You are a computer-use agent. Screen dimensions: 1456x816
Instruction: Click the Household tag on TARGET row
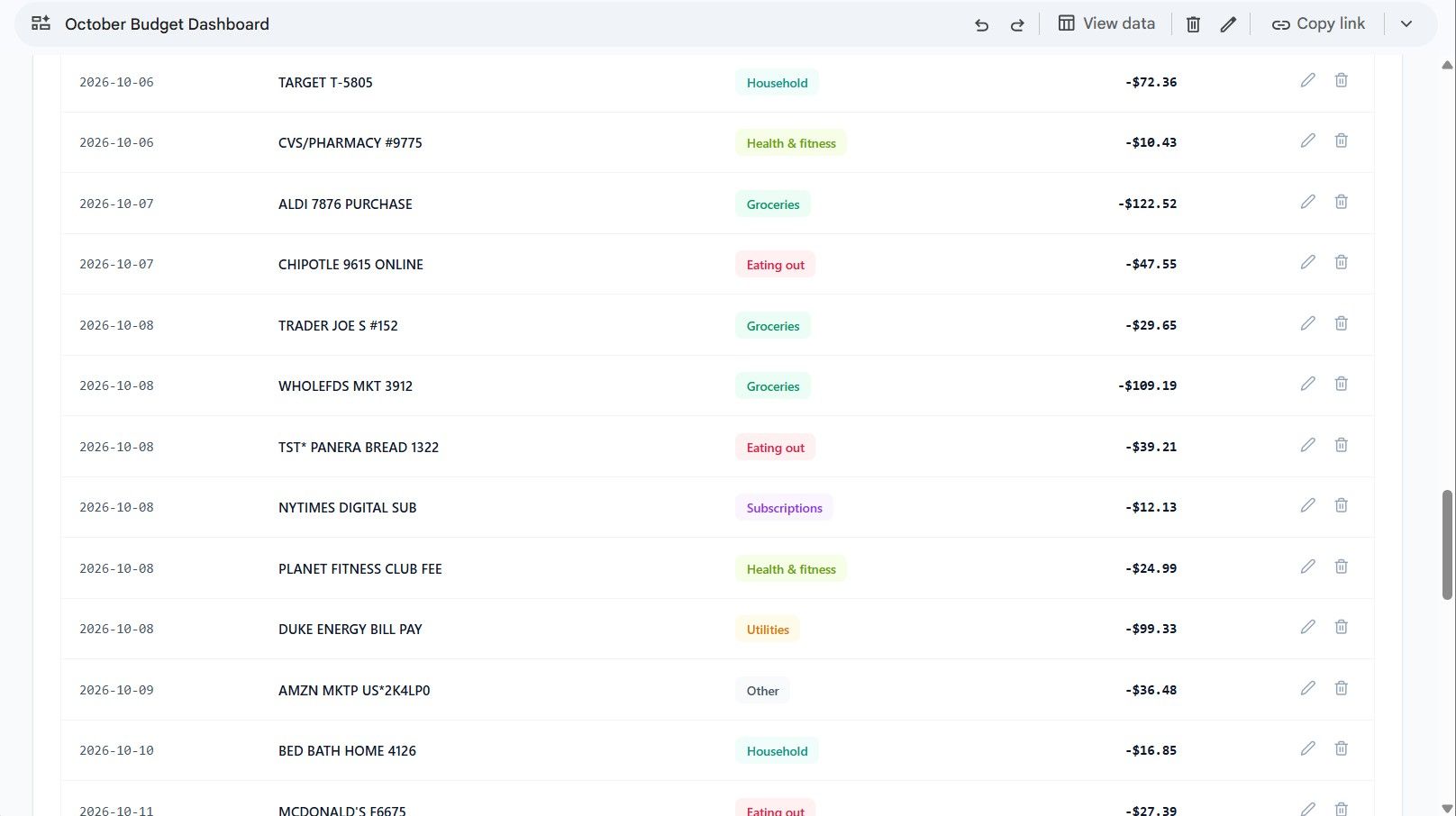point(777,83)
